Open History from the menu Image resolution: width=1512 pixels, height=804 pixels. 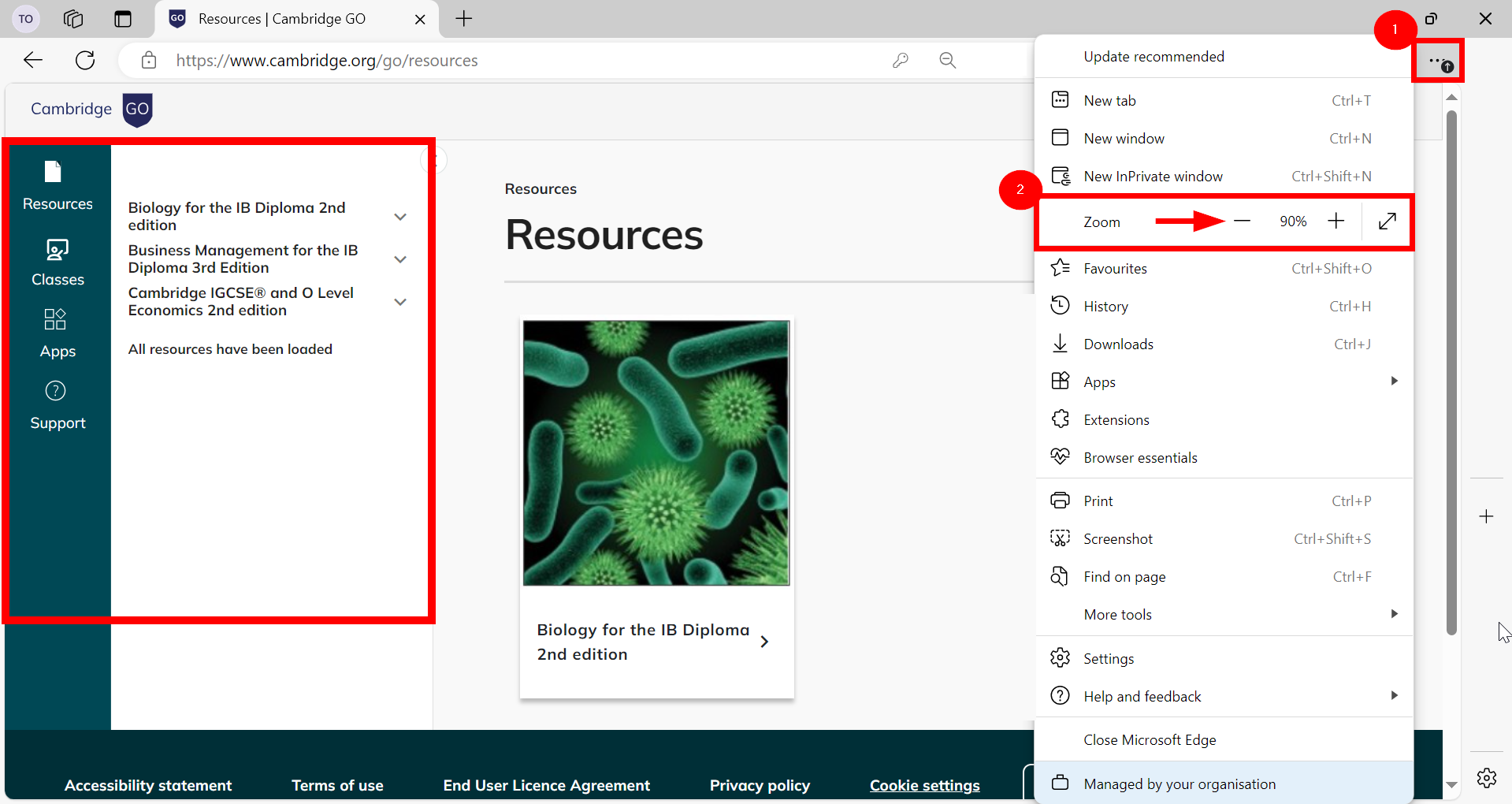(x=1224, y=306)
